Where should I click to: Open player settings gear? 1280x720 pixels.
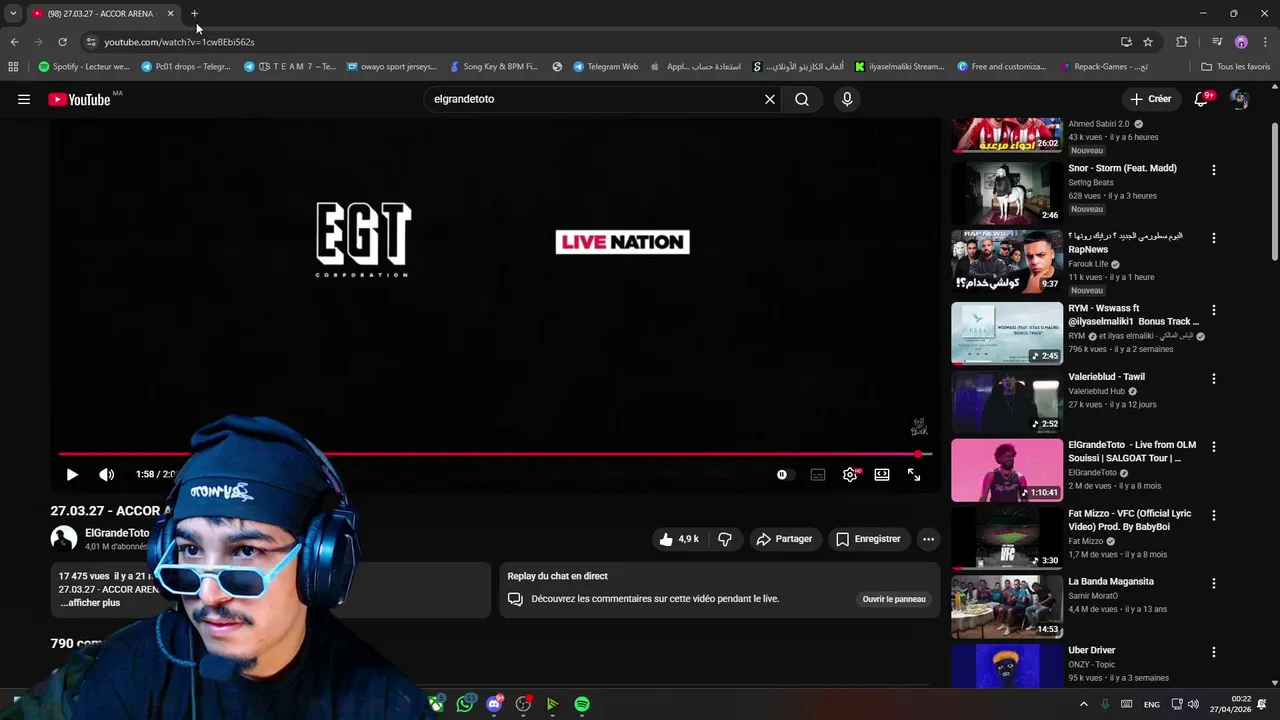pos(850,475)
